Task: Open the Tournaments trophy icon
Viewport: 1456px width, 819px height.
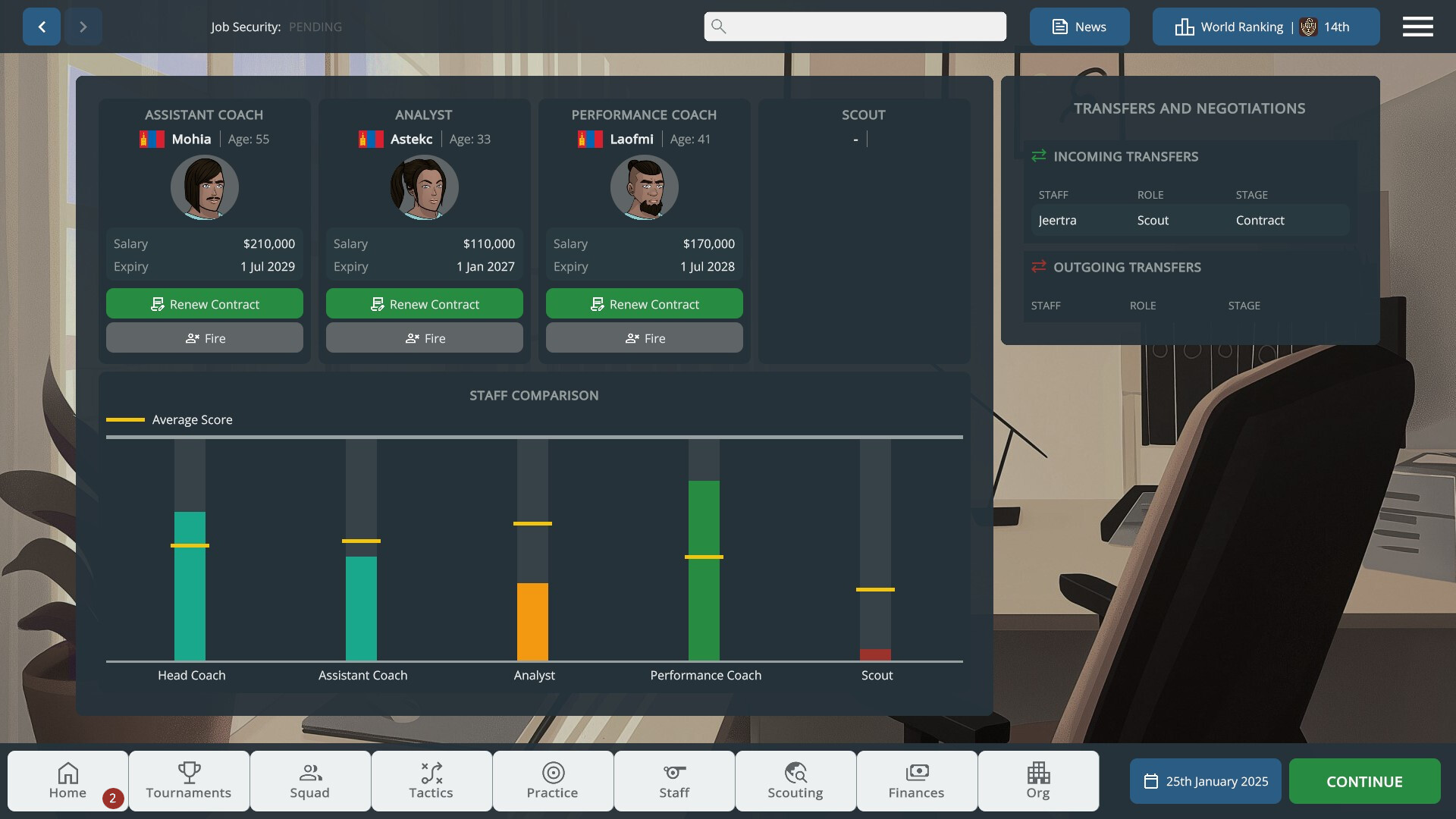Action: pos(188,781)
